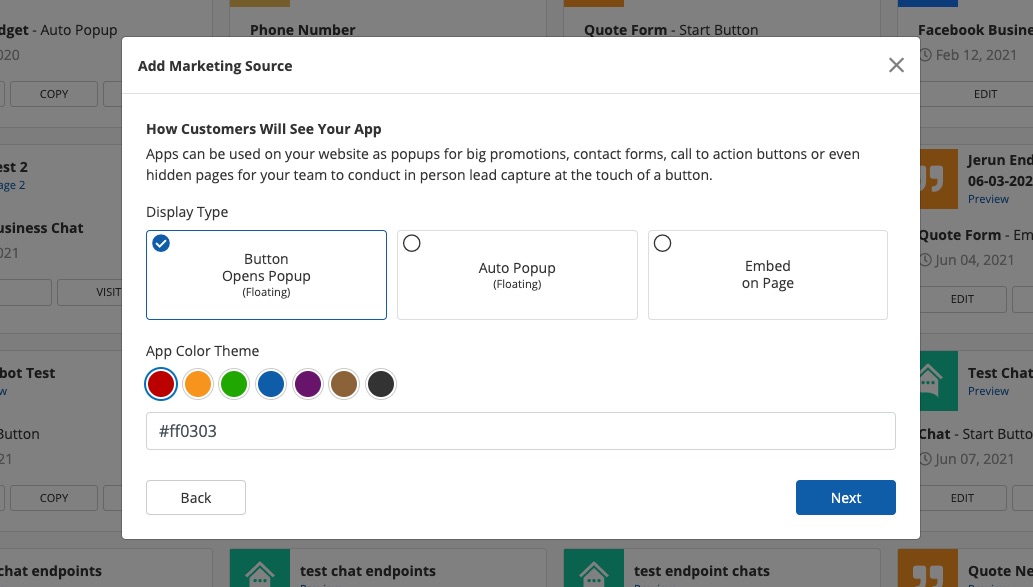
Task: Select Button Opens Popup display type
Action: tap(266, 275)
